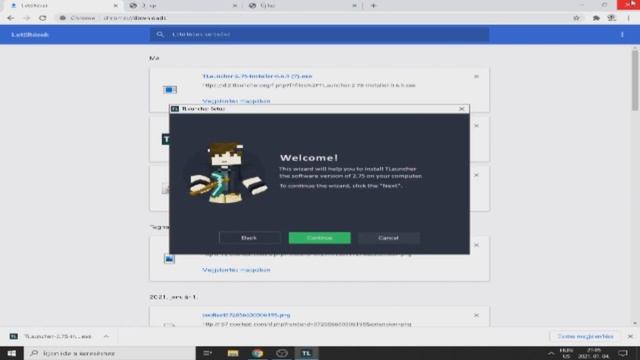Click Back in the TLauncher Setup dialog
The width and height of the screenshot is (640, 360).
click(249, 238)
